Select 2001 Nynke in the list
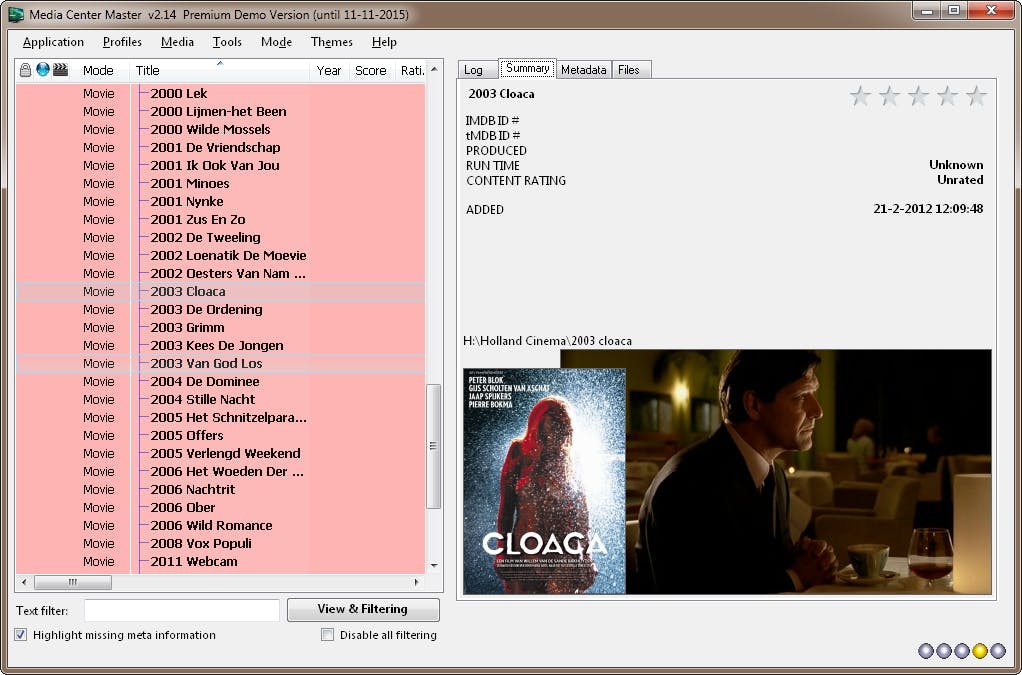The width and height of the screenshot is (1022, 675). 220,201
